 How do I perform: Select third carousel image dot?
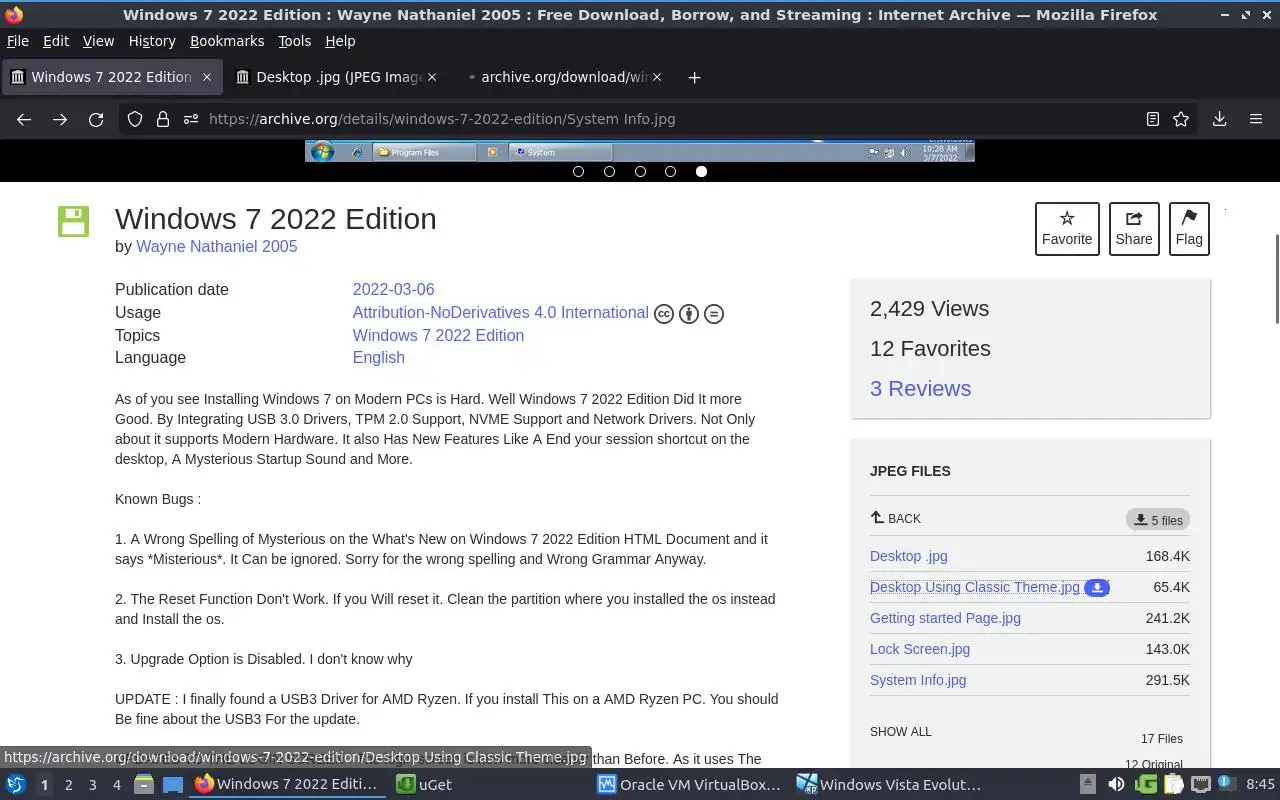pos(640,171)
